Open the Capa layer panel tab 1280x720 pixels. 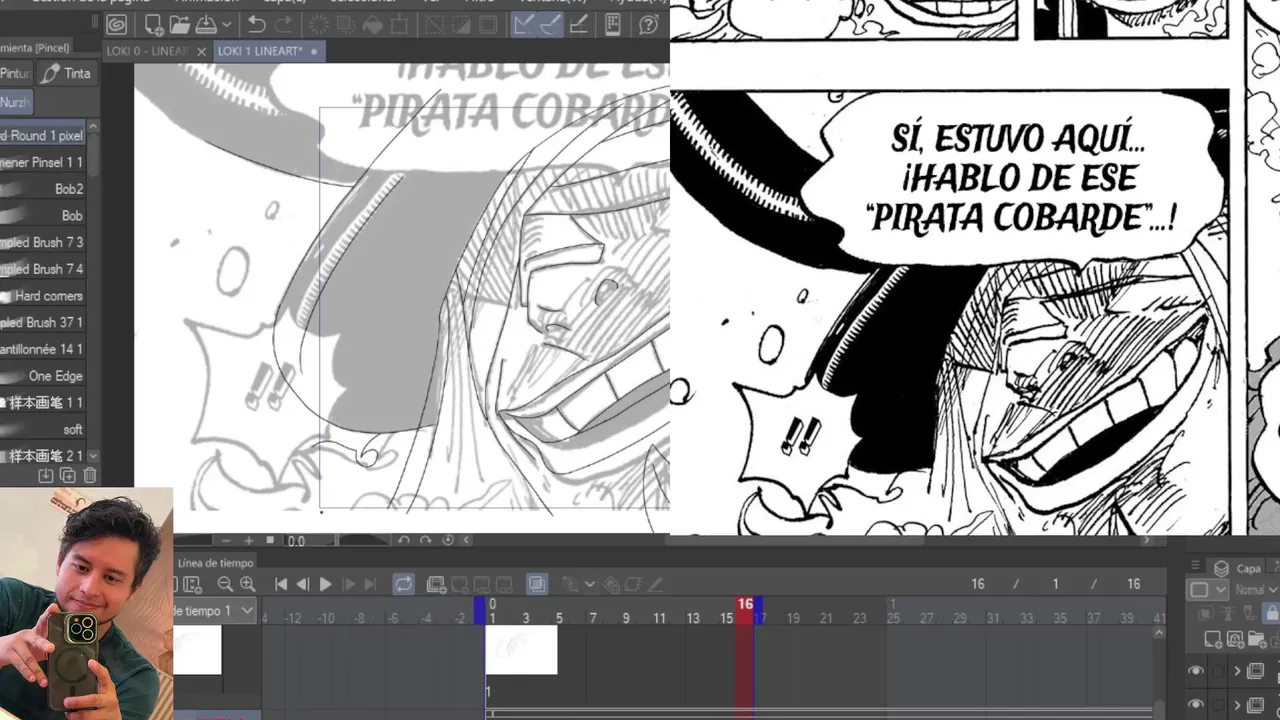(x=1239, y=568)
